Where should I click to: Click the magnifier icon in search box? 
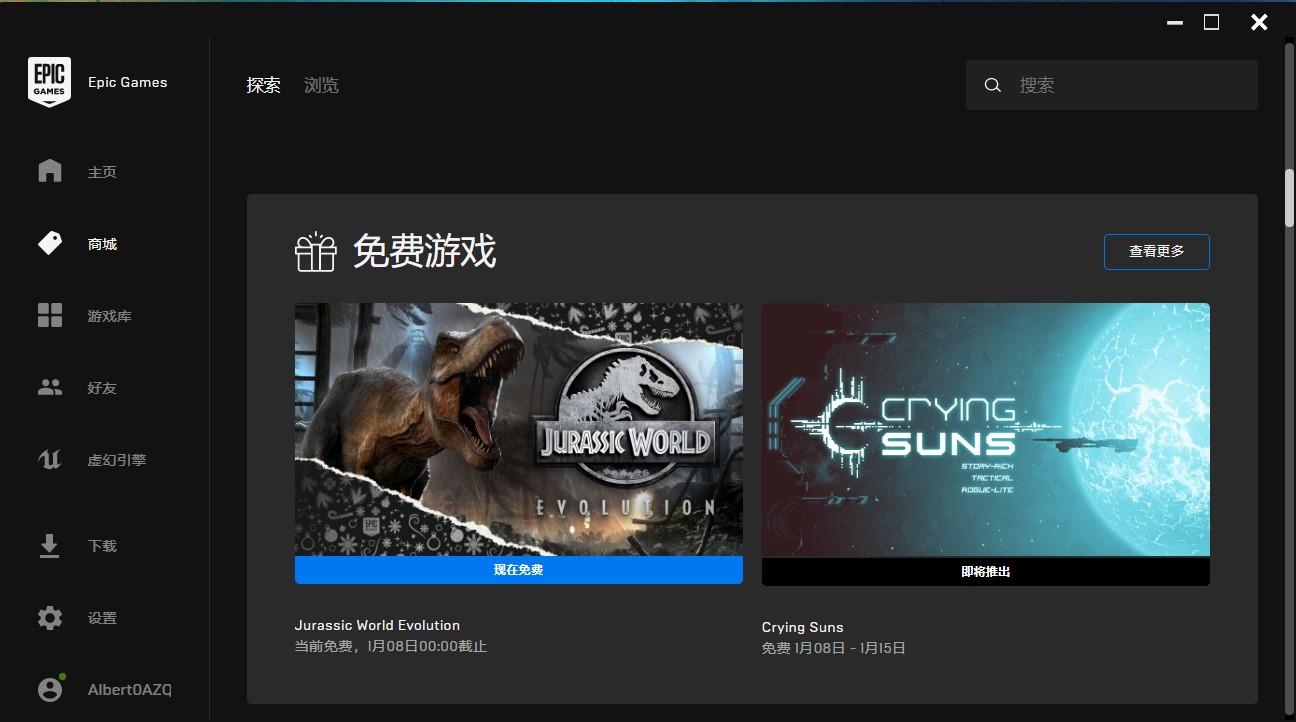tap(993, 85)
